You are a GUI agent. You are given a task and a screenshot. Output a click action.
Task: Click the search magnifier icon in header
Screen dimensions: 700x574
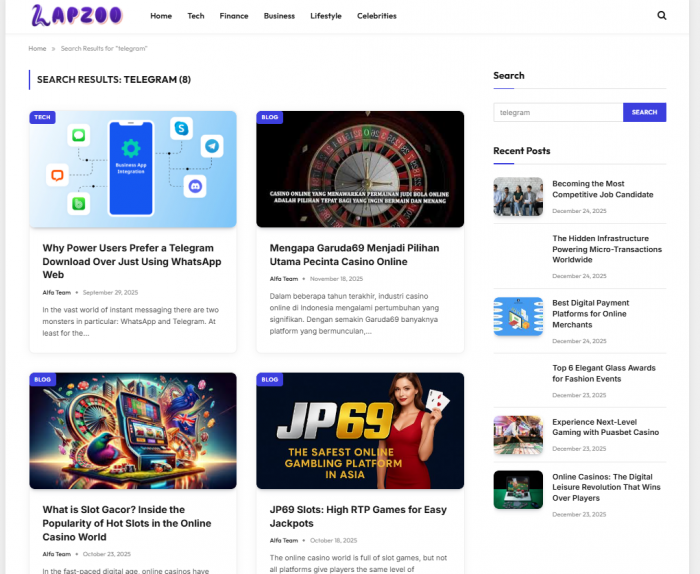point(661,16)
